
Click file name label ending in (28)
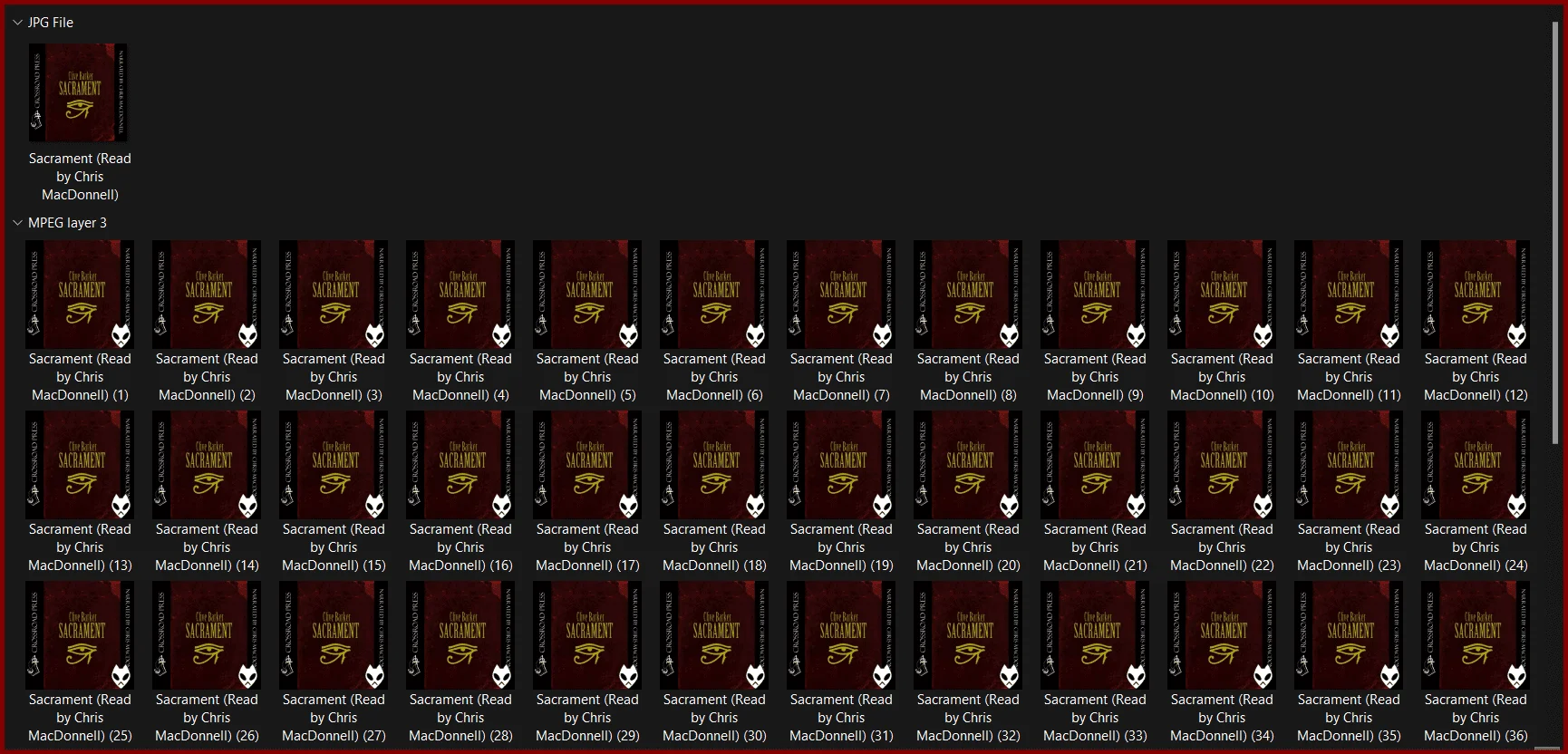pyautogui.click(x=460, y=718)
